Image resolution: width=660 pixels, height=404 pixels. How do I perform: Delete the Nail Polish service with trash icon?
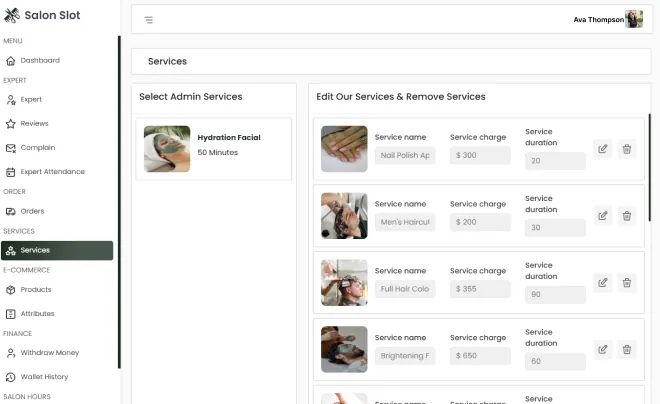pos(627,149)
